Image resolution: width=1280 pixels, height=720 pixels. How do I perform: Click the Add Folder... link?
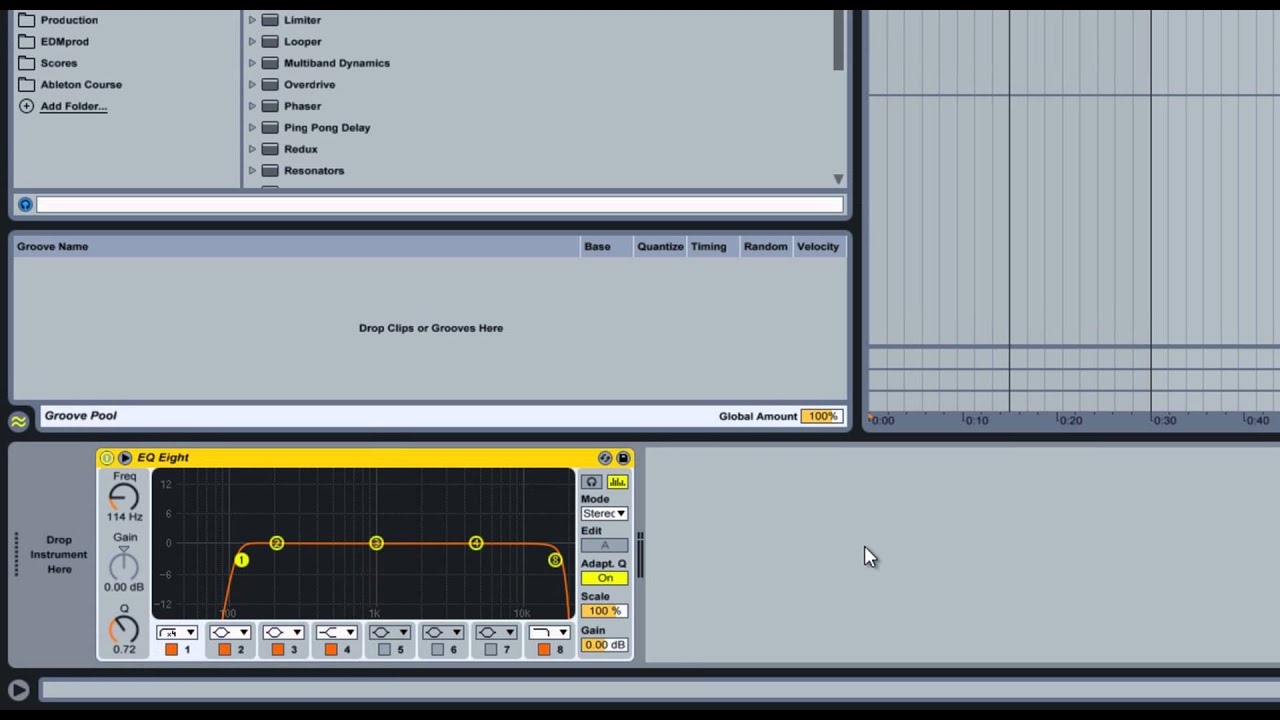(x=73, y=106)
